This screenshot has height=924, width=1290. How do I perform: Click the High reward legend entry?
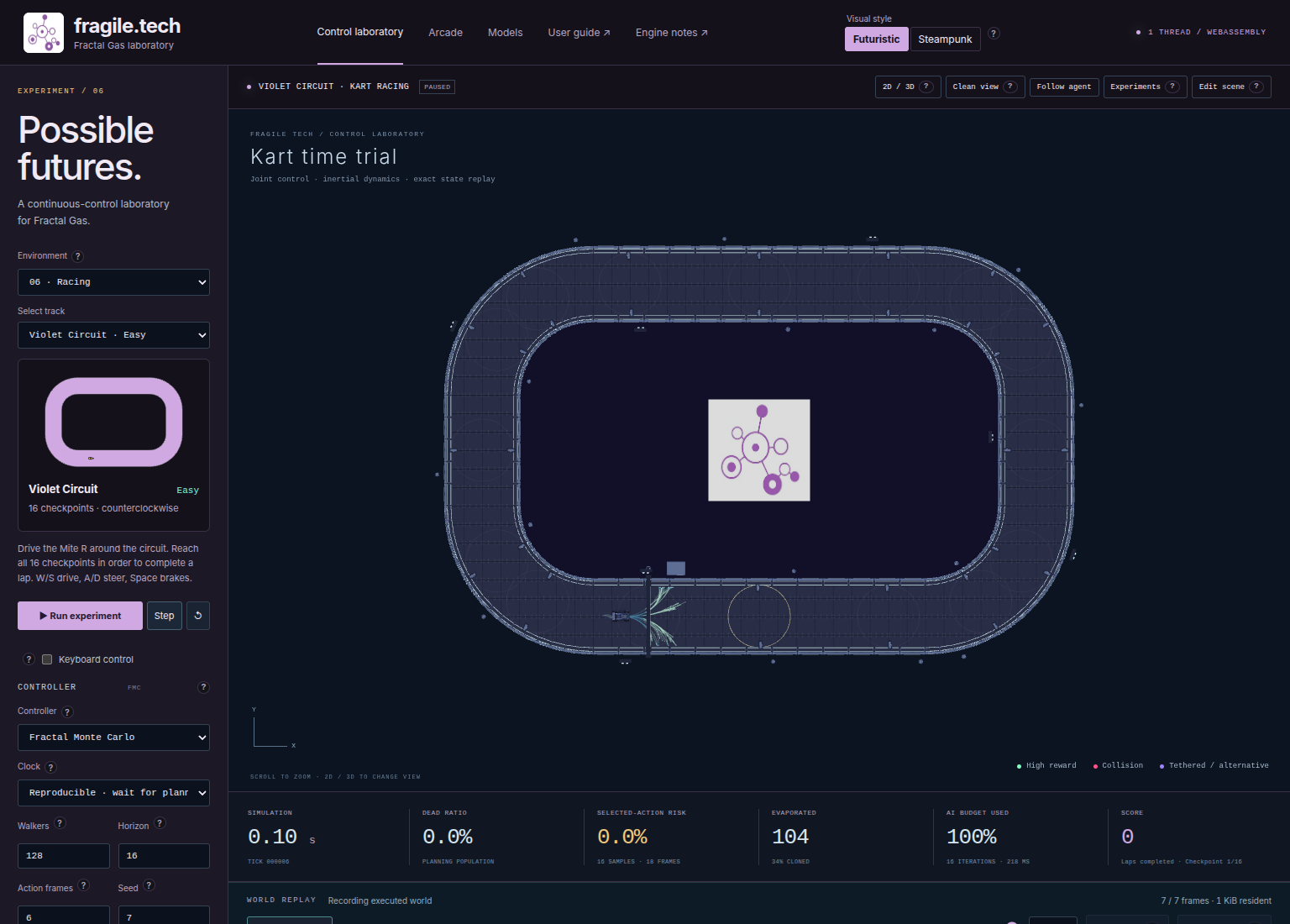[1046, 766]
